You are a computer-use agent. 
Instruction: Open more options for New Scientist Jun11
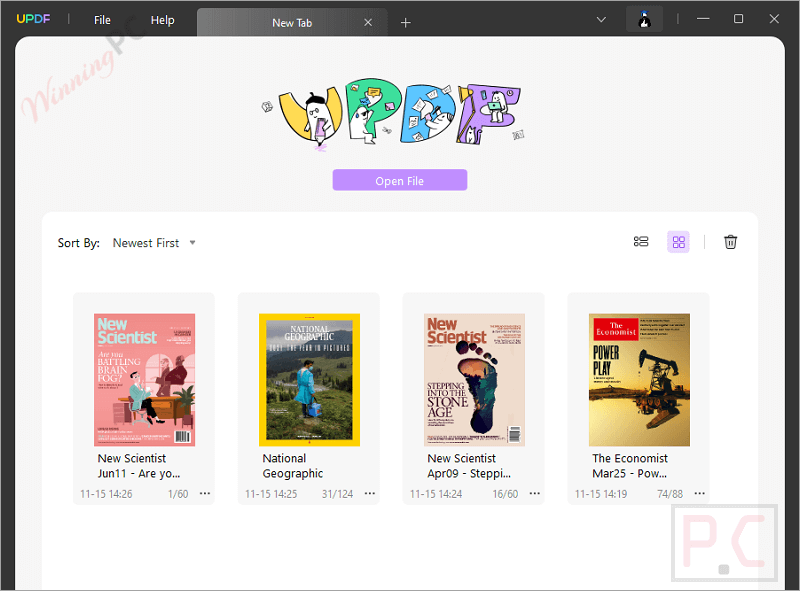coord(205,493)
